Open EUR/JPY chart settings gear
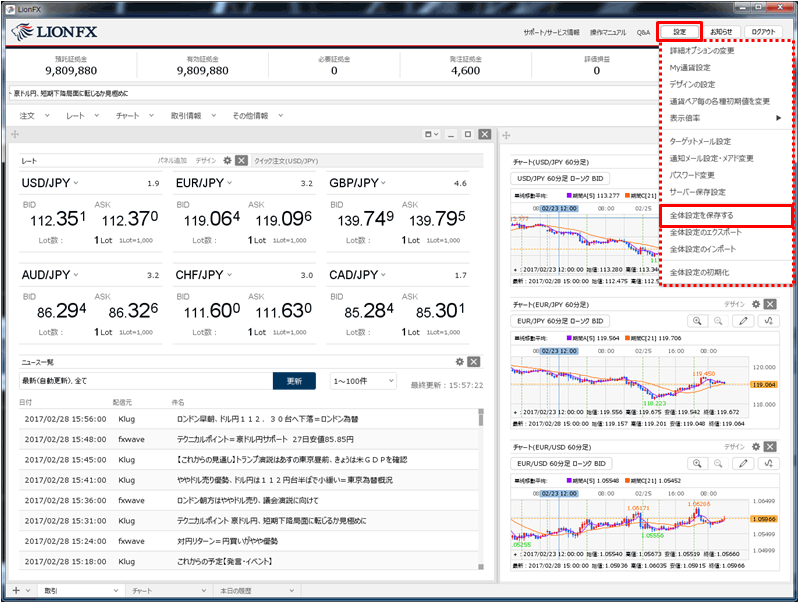The height and width of the screenshot is (603, 799). [756, 304]
